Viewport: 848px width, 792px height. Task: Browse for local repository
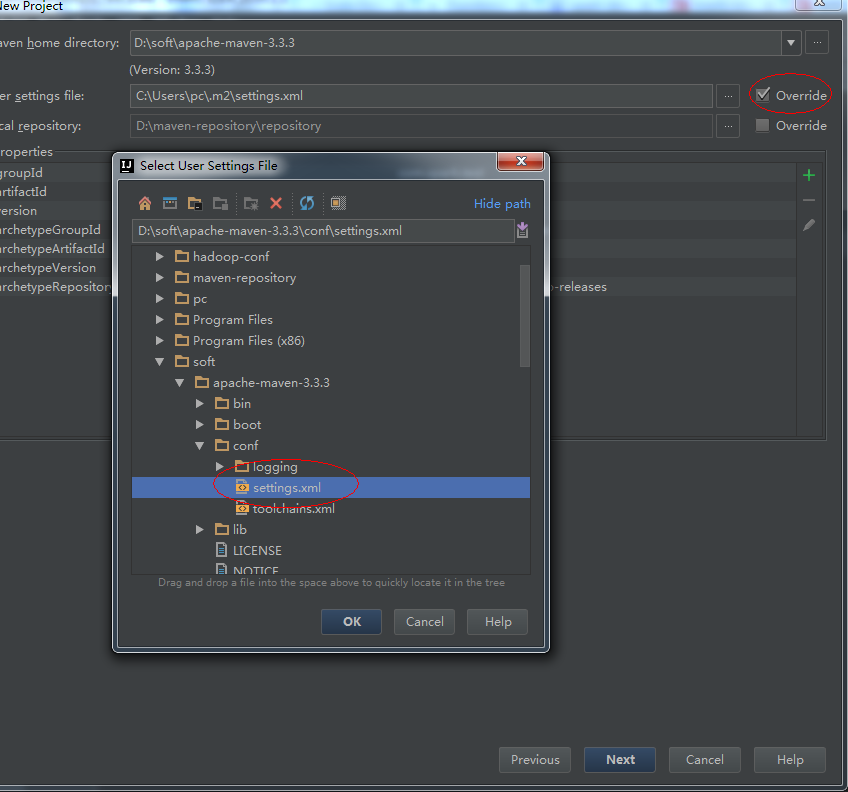click(728, 126)
